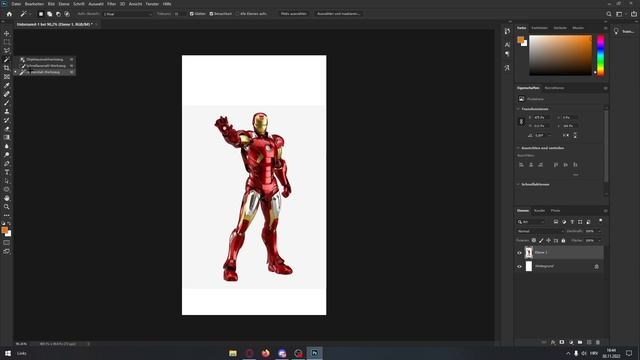
Task: Choose Subtract from Selection mode
Action: [58, 14]
